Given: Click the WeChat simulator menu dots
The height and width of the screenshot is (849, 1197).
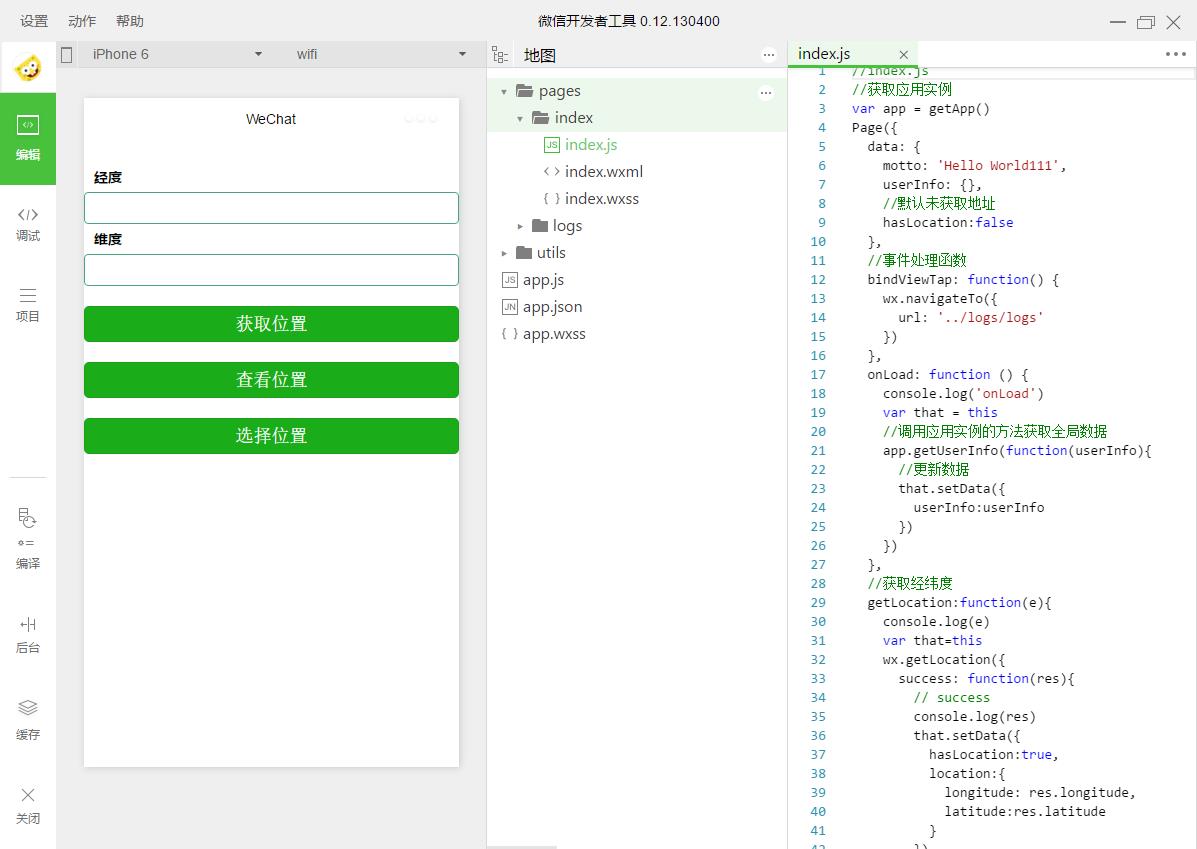Looking at the screenshot, I should (x=421, y=118).
